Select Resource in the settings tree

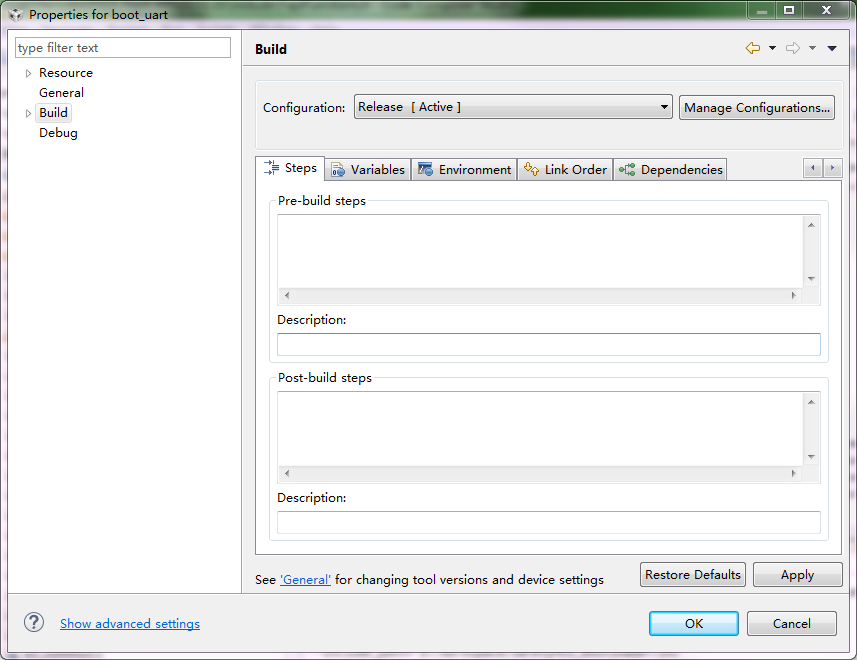click(x=66, y=73)
